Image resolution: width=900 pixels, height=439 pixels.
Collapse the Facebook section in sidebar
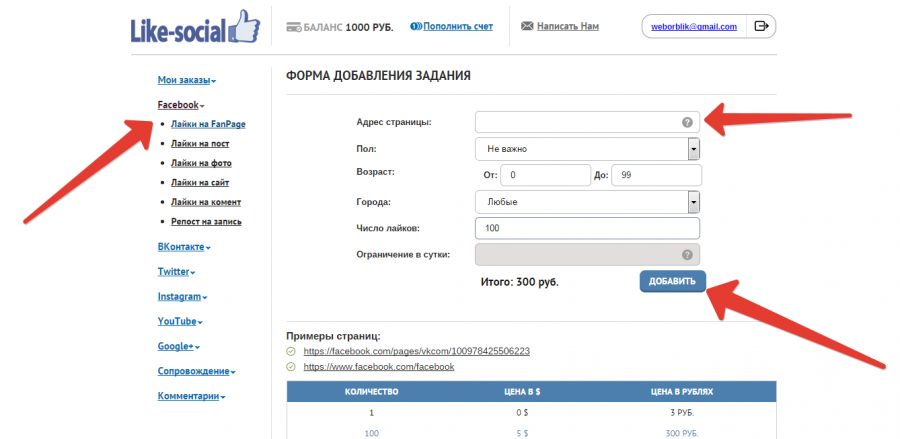181,105
